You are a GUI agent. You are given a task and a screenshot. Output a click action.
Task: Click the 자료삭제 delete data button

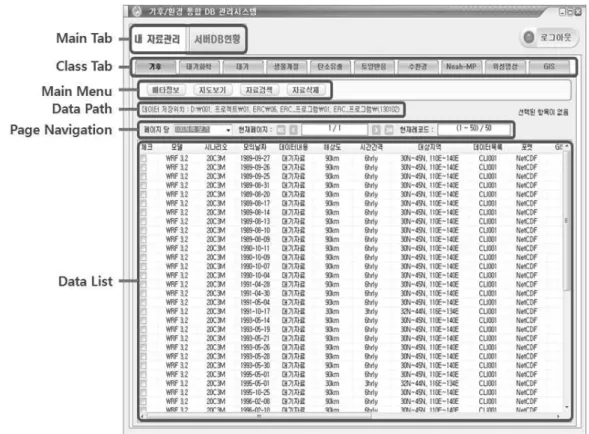point(305,90)
